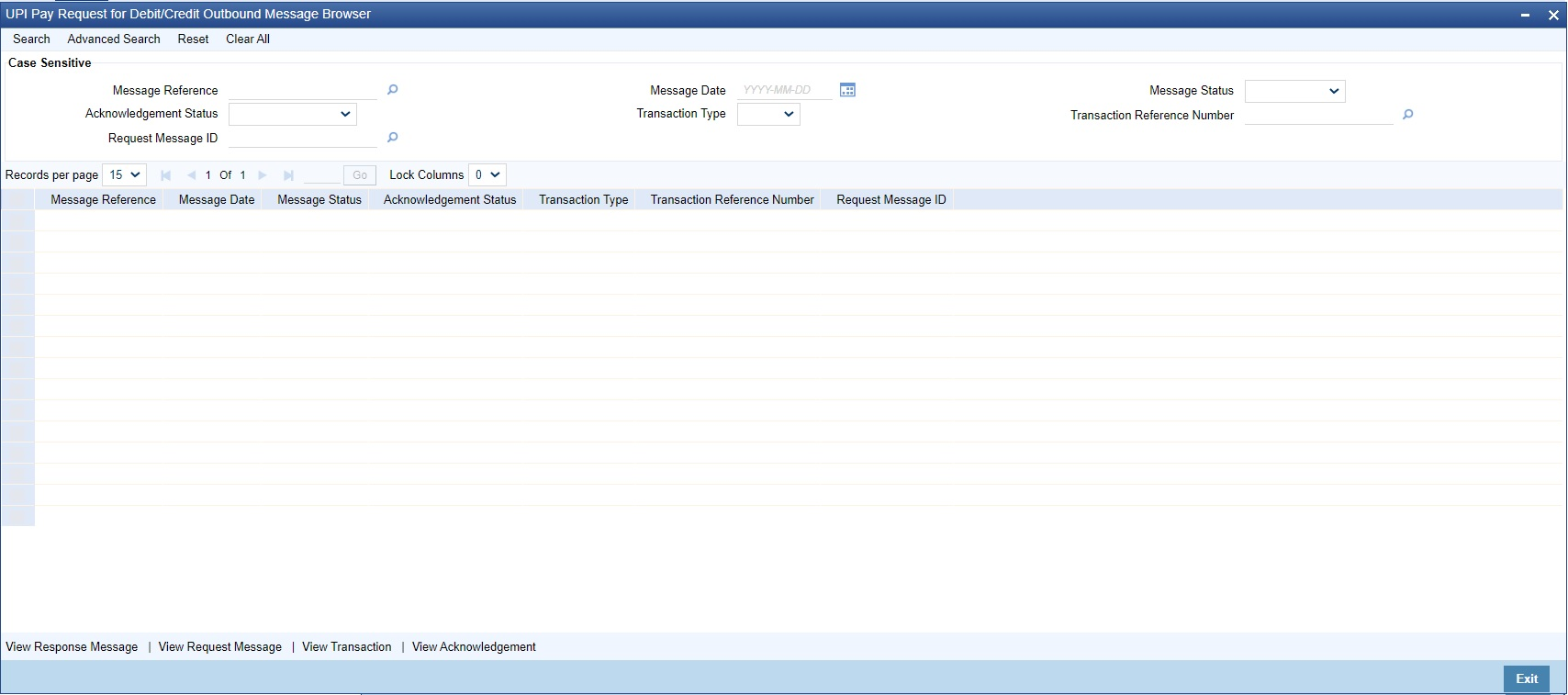
Task: Sort by Message Date column header
Action: [217, 199]
